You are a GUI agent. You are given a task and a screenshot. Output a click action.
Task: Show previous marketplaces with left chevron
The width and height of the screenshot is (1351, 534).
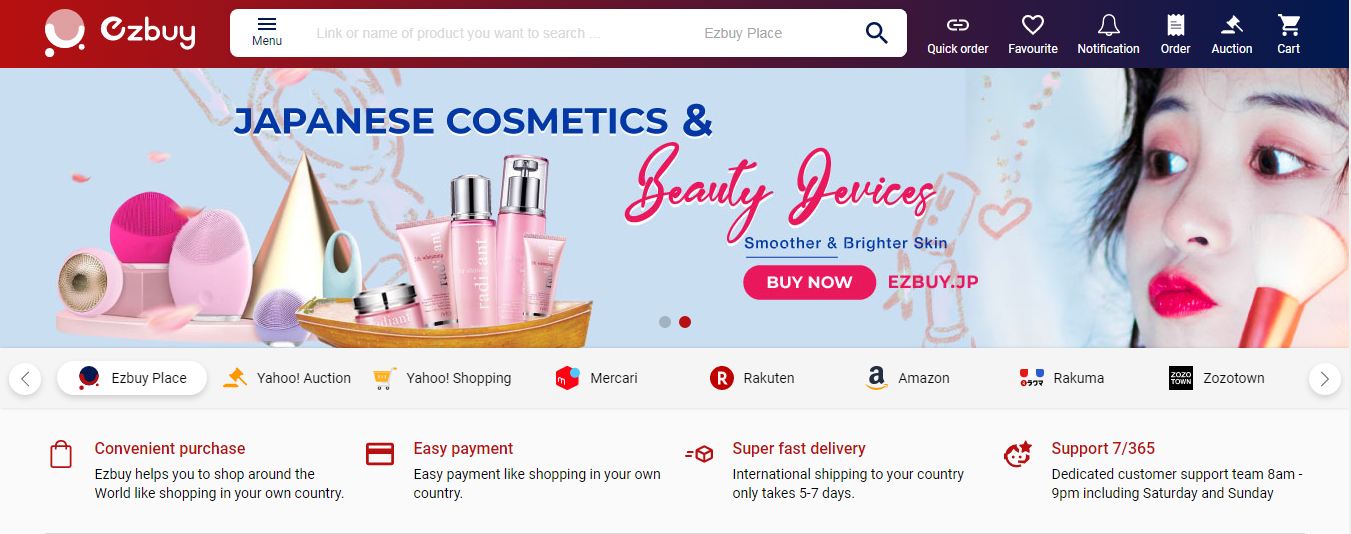[x=25, y=379]
